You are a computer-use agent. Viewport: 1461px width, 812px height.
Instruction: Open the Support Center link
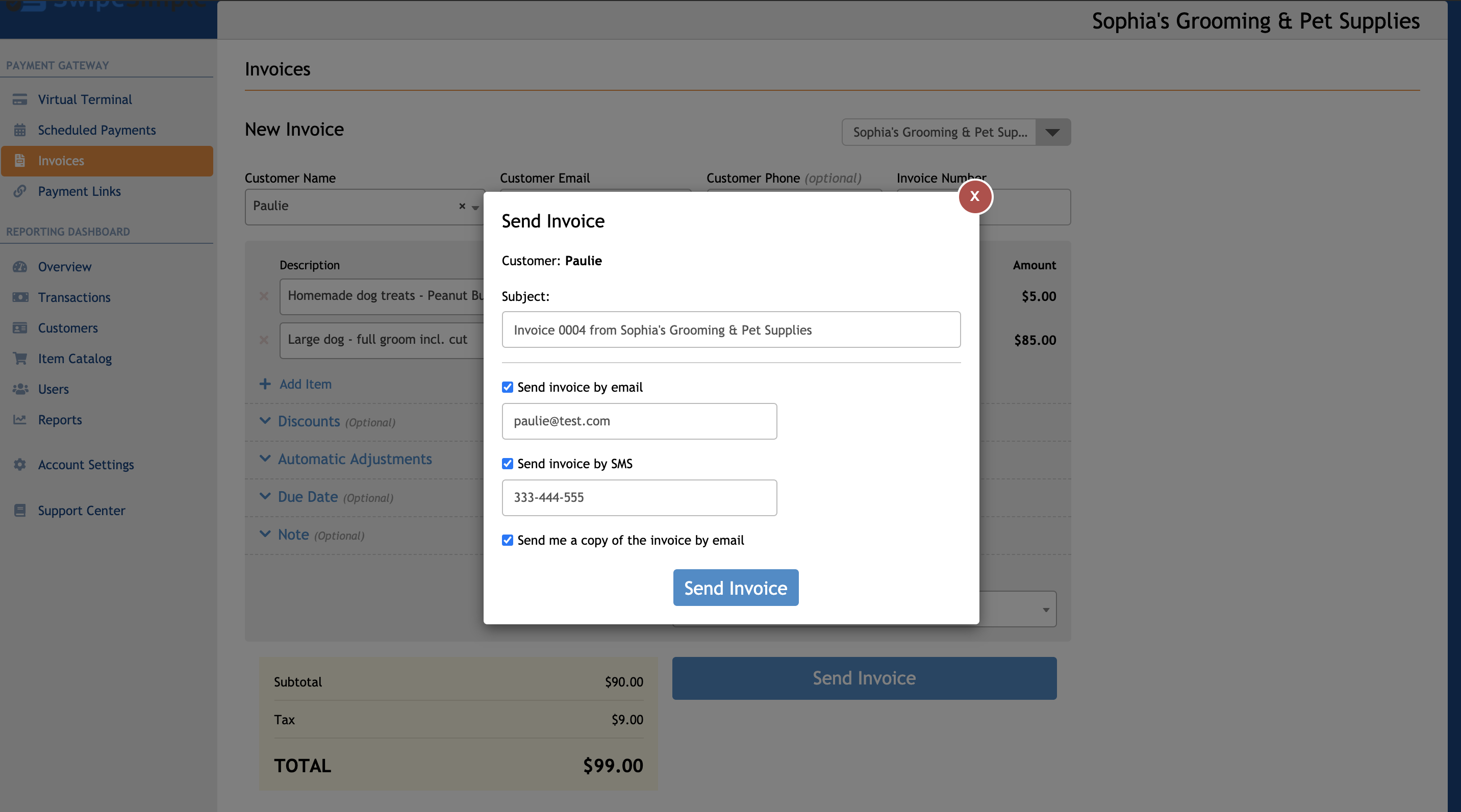(82, 511)
